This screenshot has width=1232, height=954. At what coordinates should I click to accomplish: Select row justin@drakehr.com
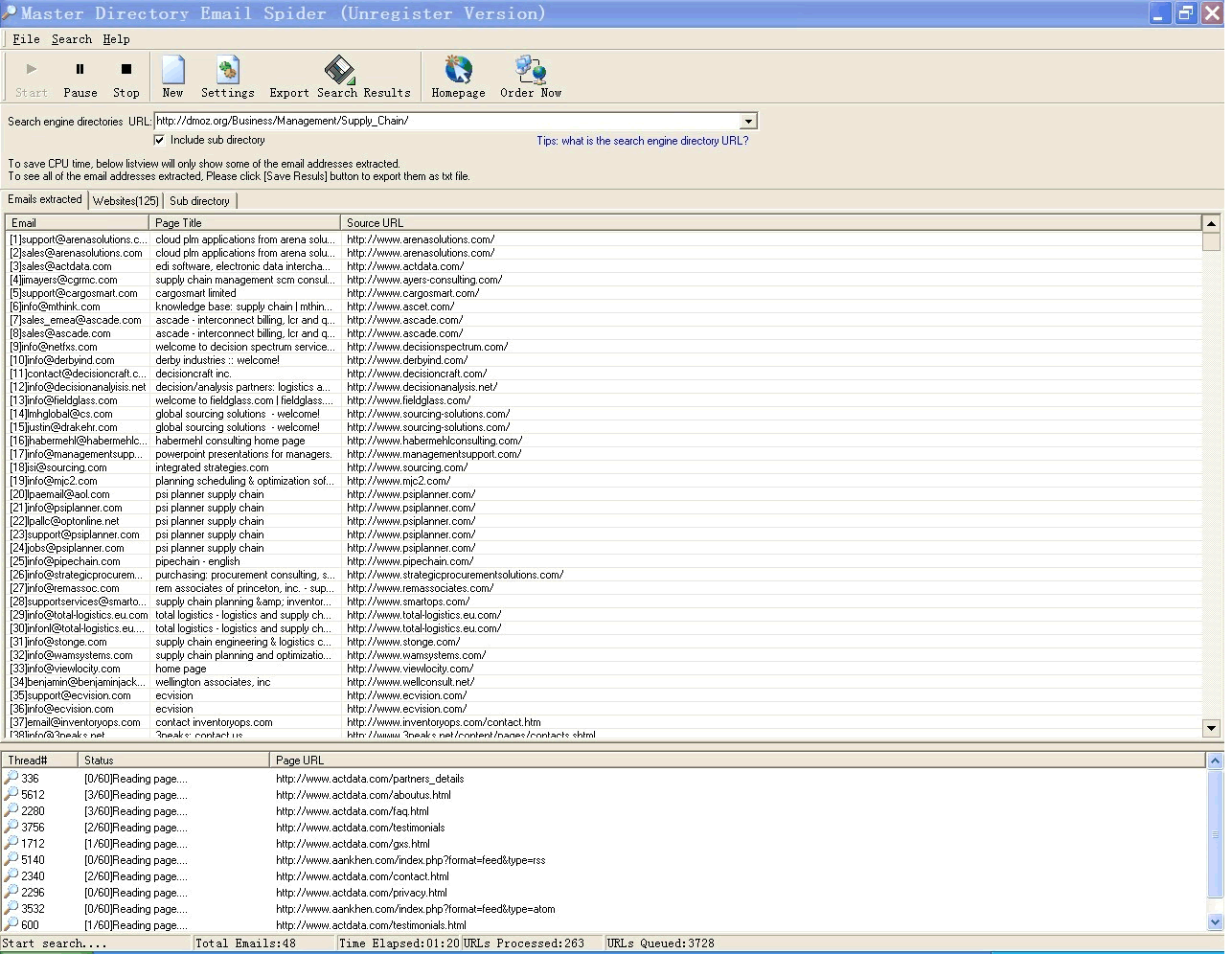tap(604, 427)
